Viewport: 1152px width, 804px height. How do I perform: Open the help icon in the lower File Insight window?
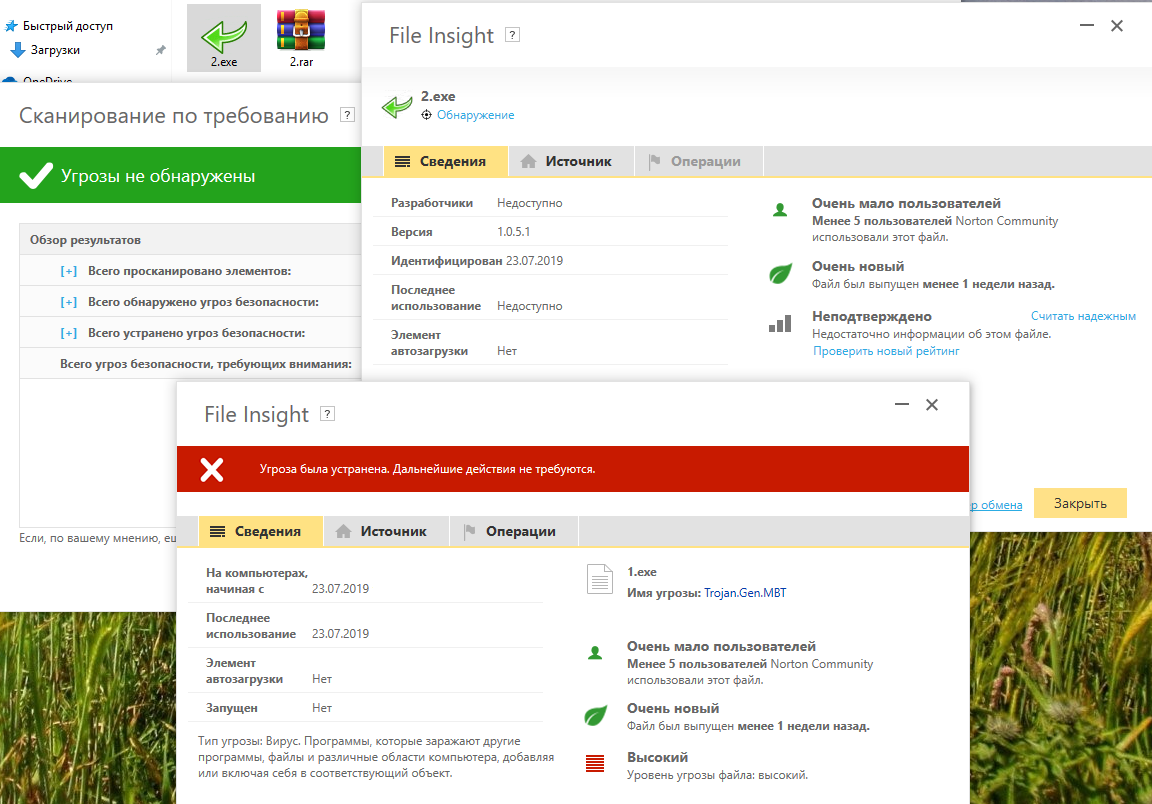(328, 414)
